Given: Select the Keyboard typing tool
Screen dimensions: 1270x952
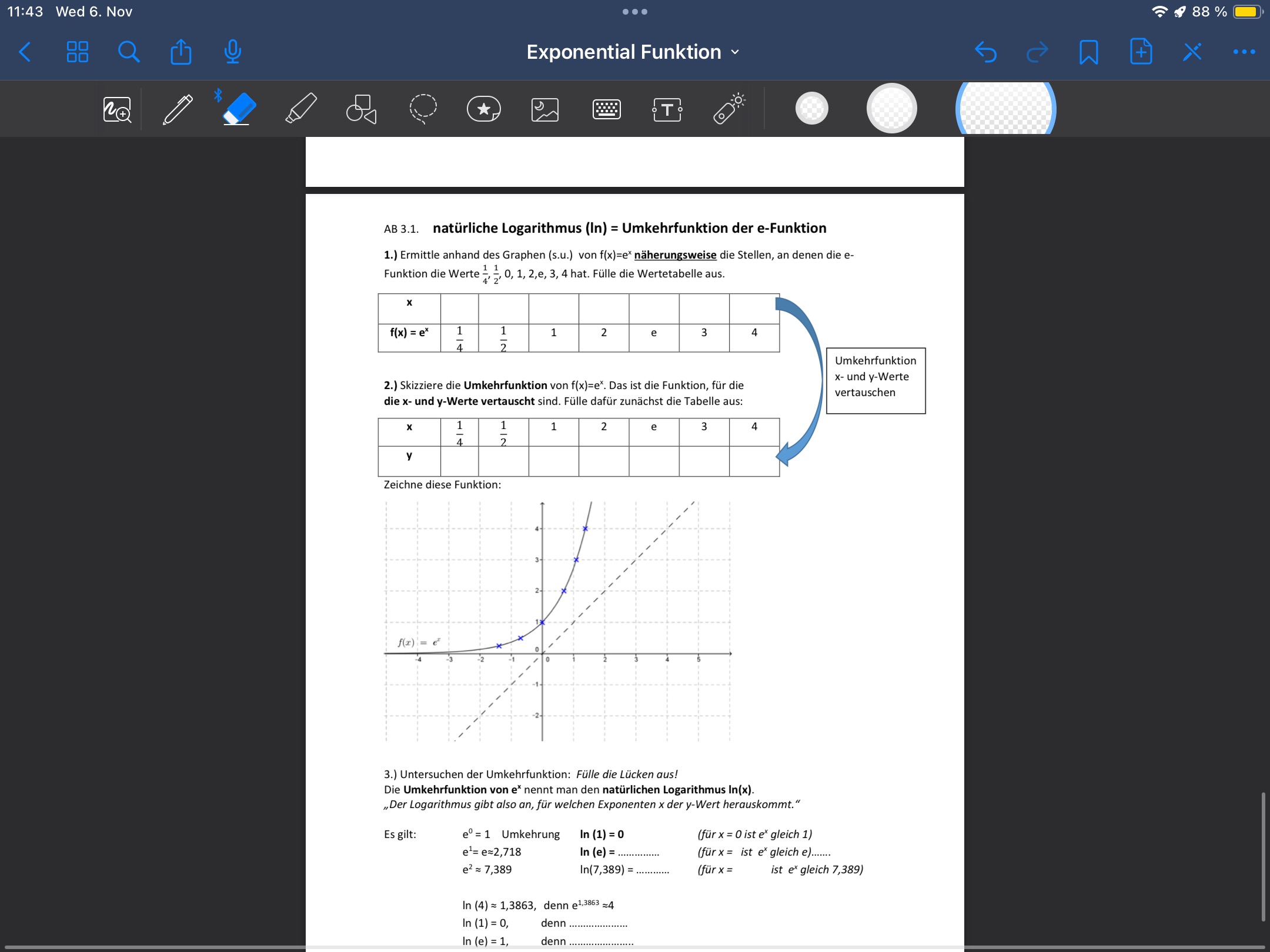Looking at the screenshot, I should coord(606,109).
